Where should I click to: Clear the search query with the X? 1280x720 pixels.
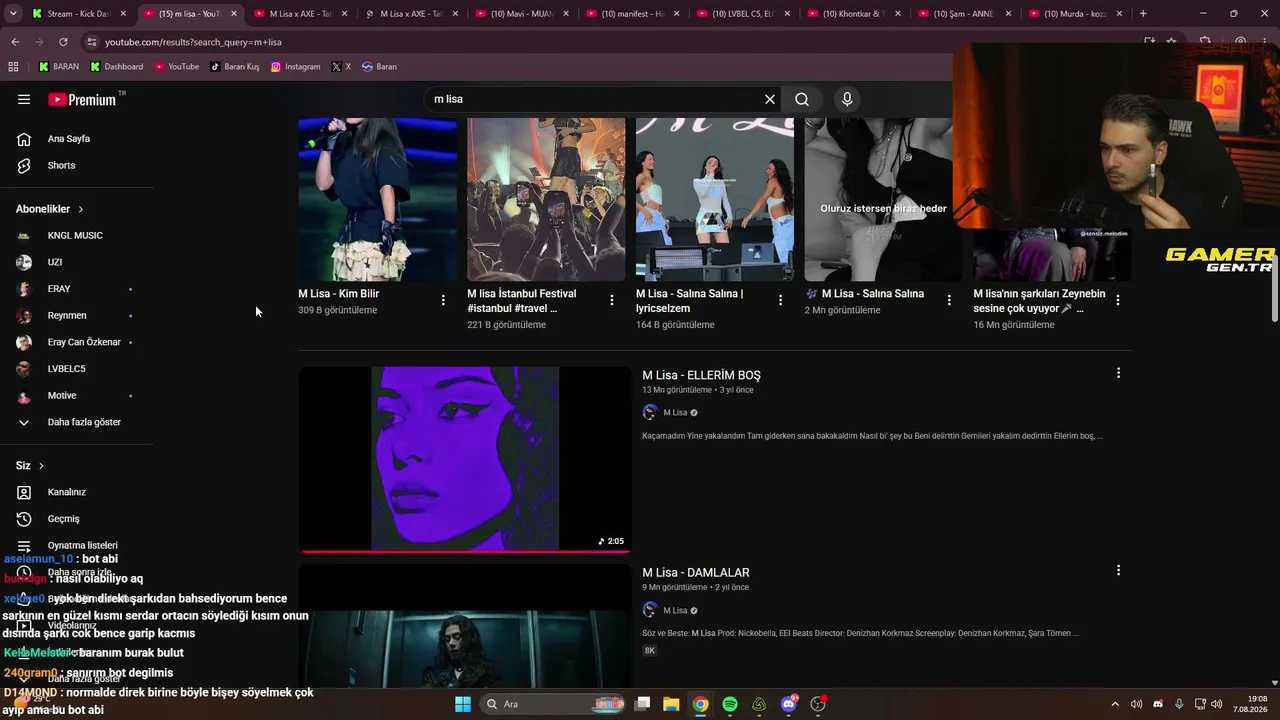pos(770,99)
